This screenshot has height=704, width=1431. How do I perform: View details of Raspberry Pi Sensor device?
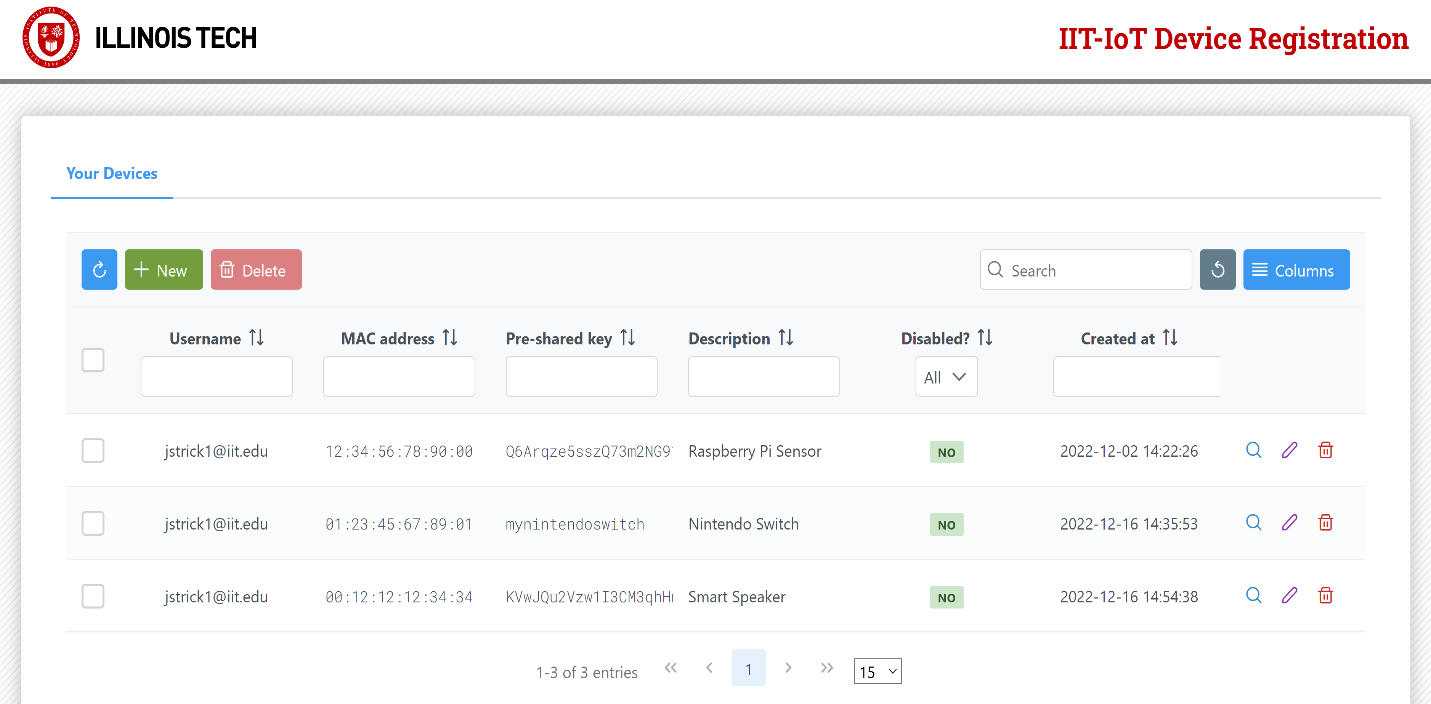coord(1253,451)
